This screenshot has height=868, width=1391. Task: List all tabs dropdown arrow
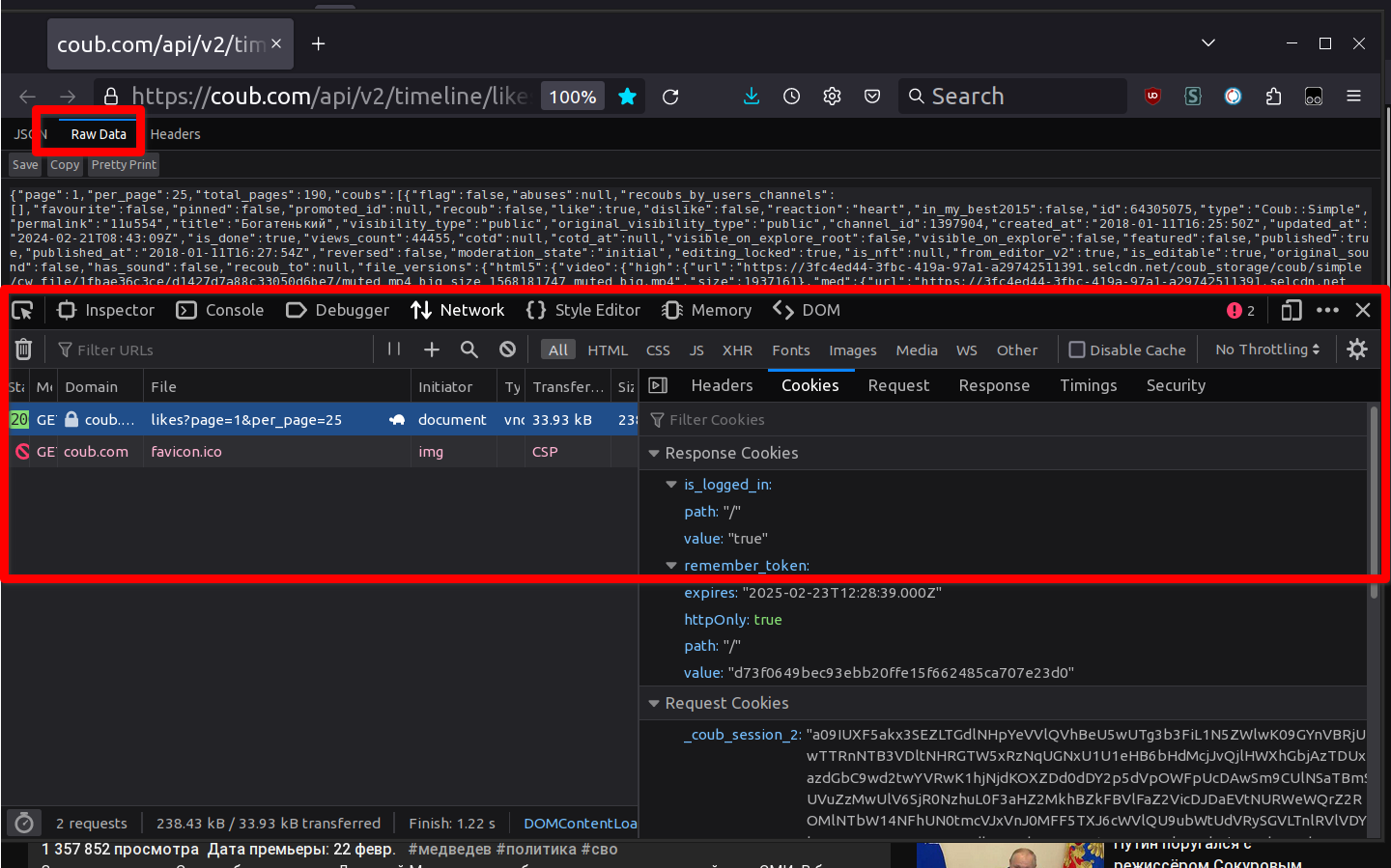1207,43
